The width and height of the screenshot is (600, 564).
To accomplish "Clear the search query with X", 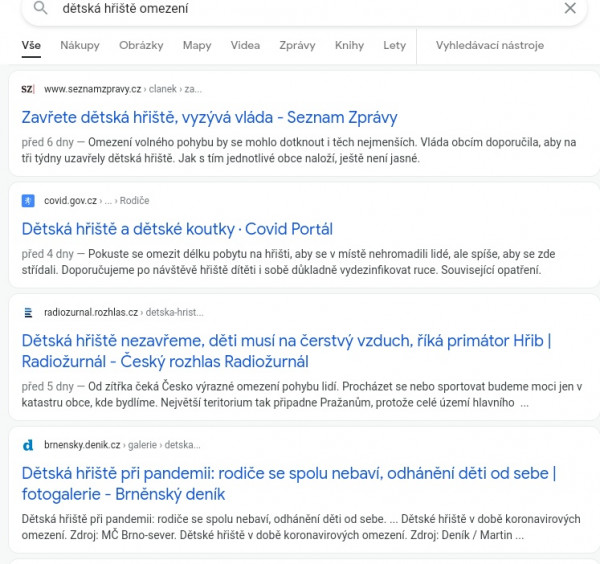I will coord(570,8).
